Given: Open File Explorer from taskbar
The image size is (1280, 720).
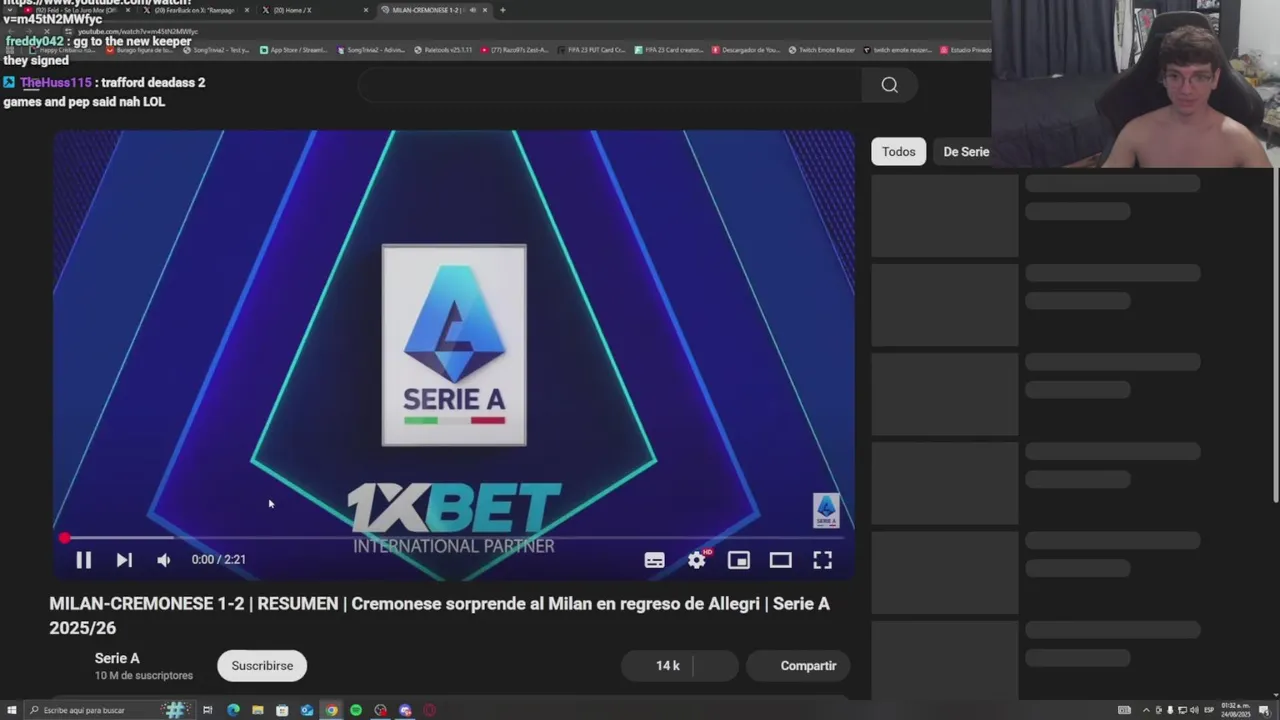Looking at the screenshot, I should (258, 710).
